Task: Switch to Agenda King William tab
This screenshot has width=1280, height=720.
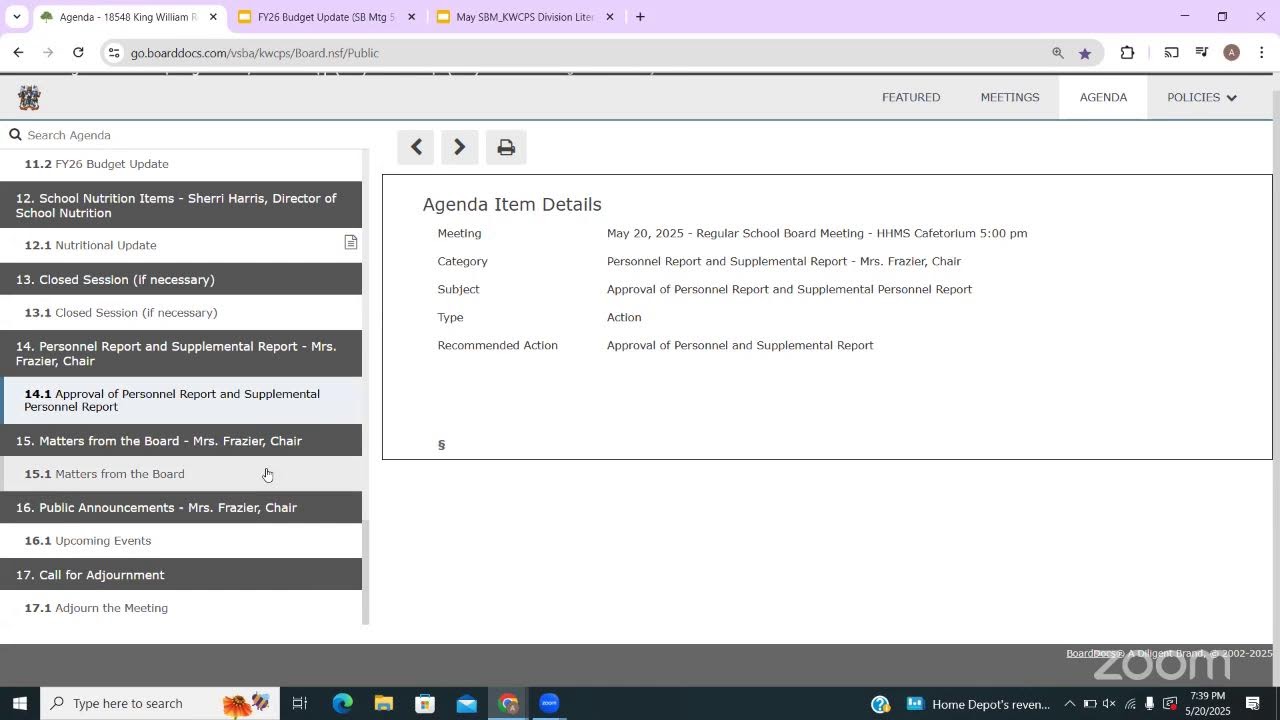Action: point(127,17)
